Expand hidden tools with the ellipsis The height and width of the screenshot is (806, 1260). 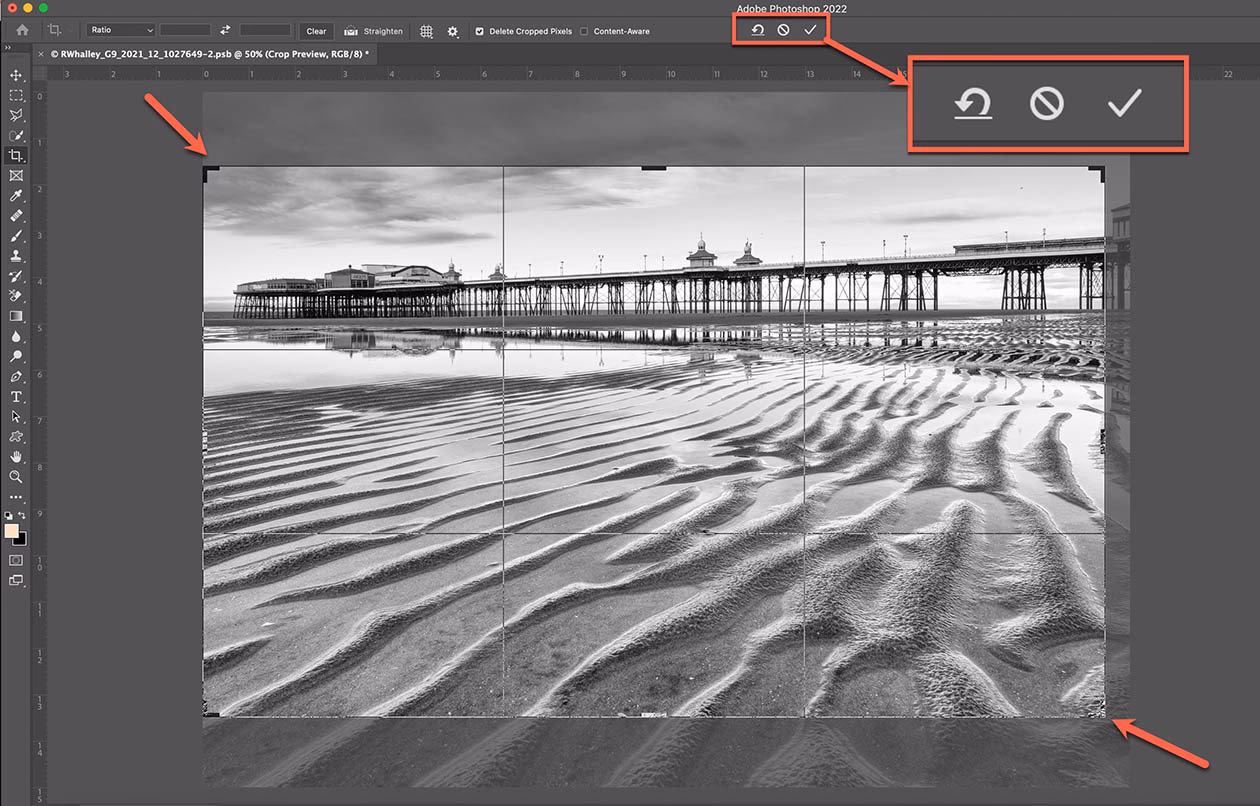16,498
